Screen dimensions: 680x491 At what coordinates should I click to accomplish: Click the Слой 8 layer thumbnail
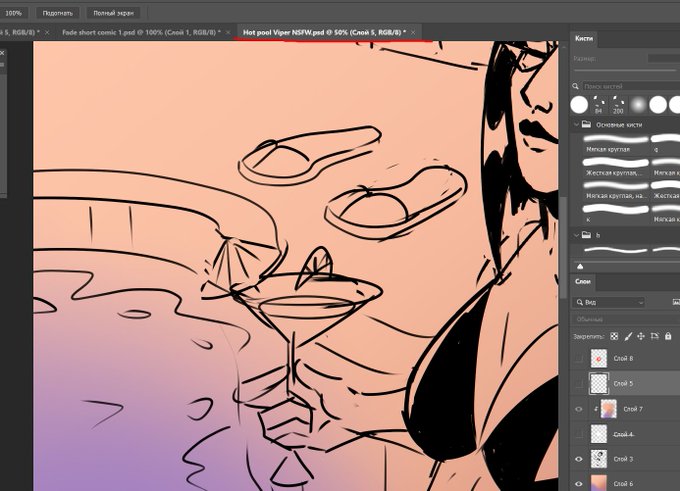pyautogui.click(x=599, y=359)
